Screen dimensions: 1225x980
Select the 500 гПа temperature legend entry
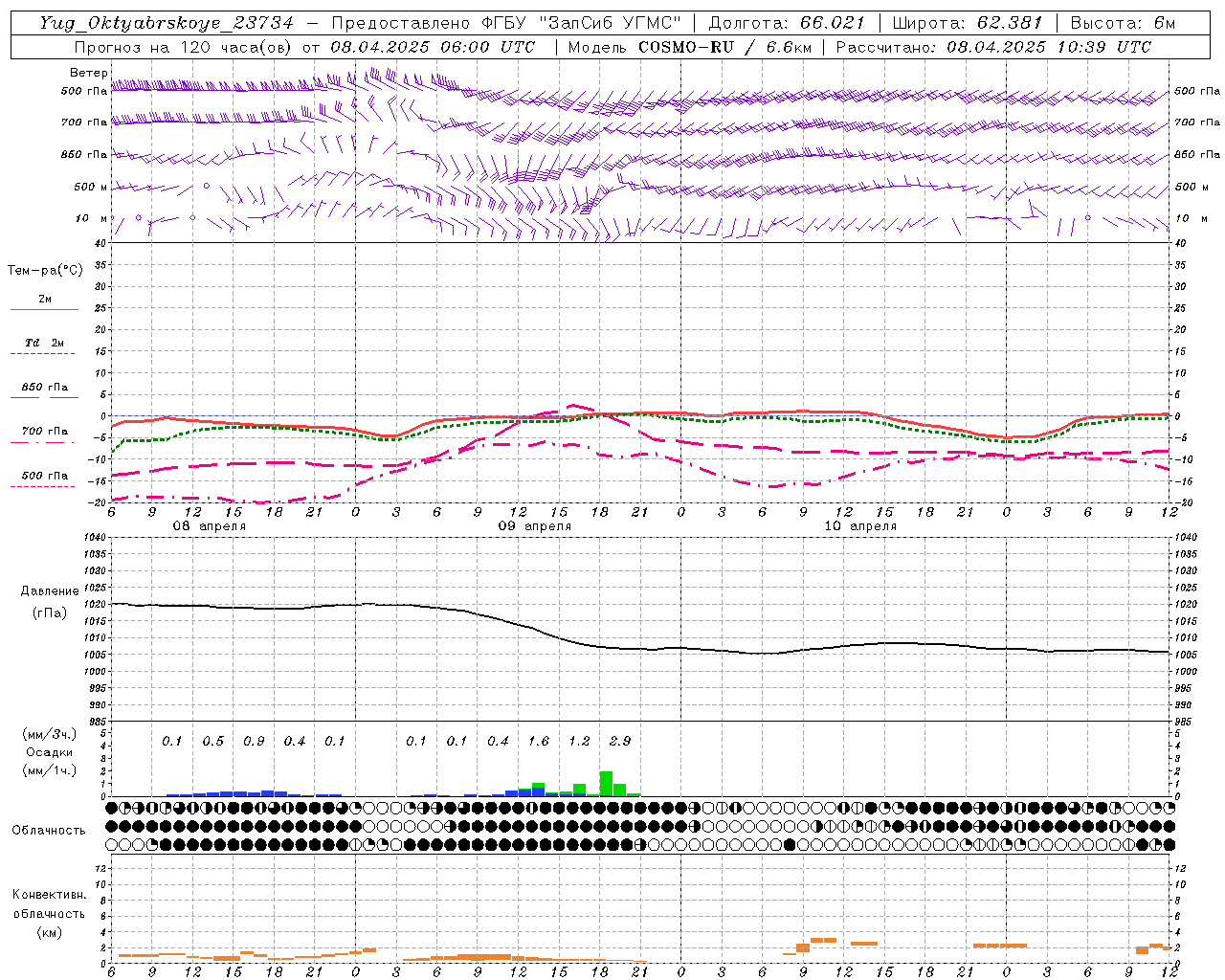tap(45, 476)
